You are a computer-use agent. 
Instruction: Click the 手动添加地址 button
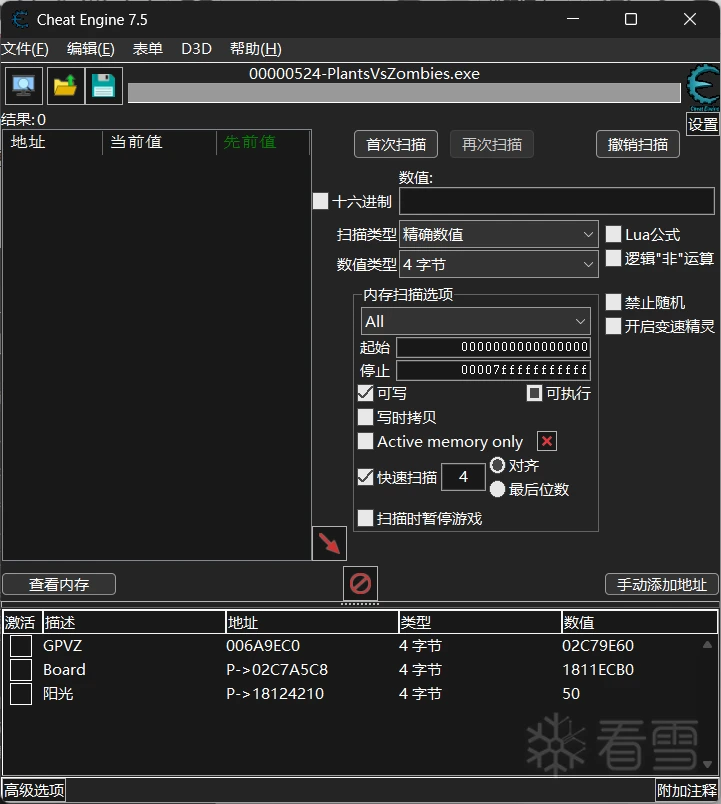(x=662, y=584)
